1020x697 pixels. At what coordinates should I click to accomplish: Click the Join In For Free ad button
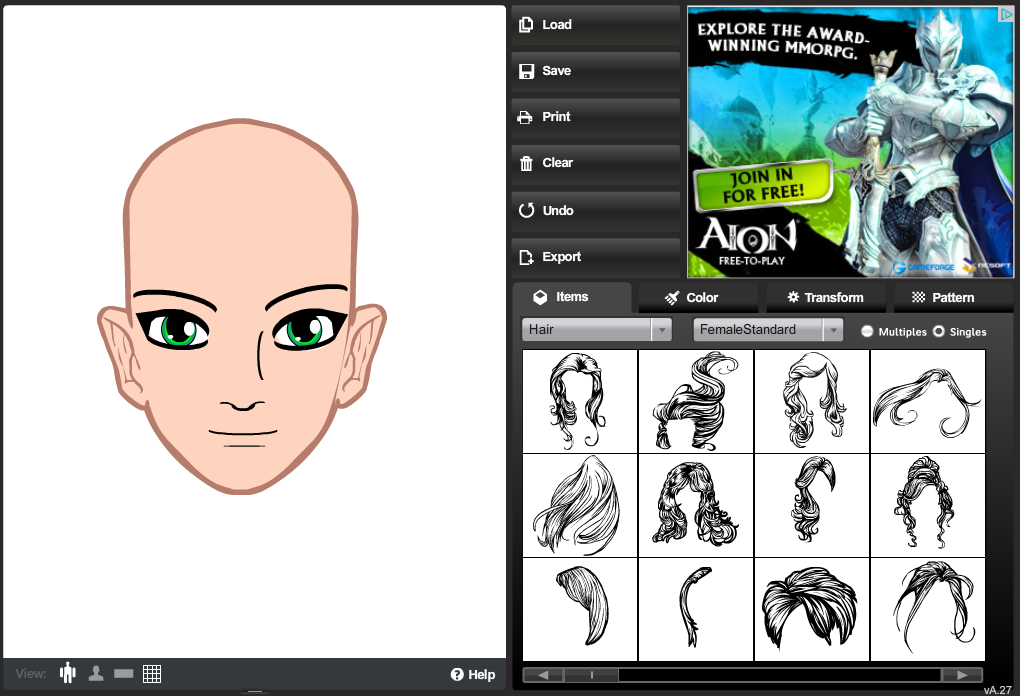[765, 186]
